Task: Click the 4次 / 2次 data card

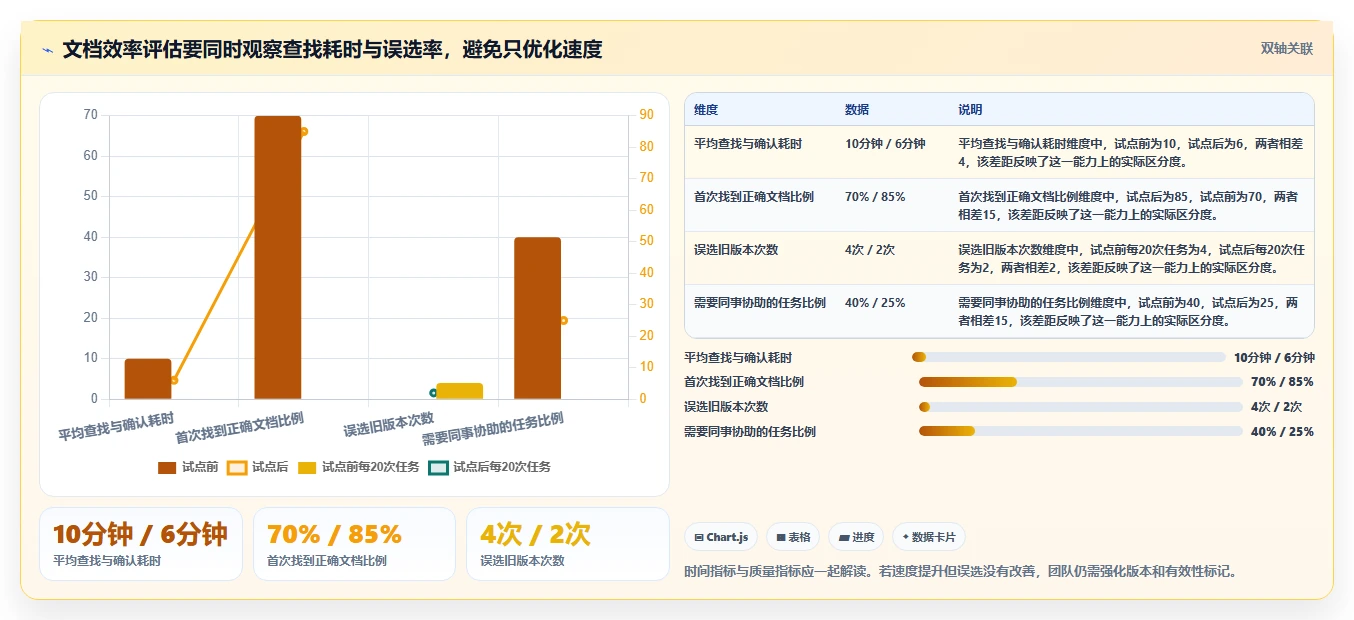Action: (567, 544)
